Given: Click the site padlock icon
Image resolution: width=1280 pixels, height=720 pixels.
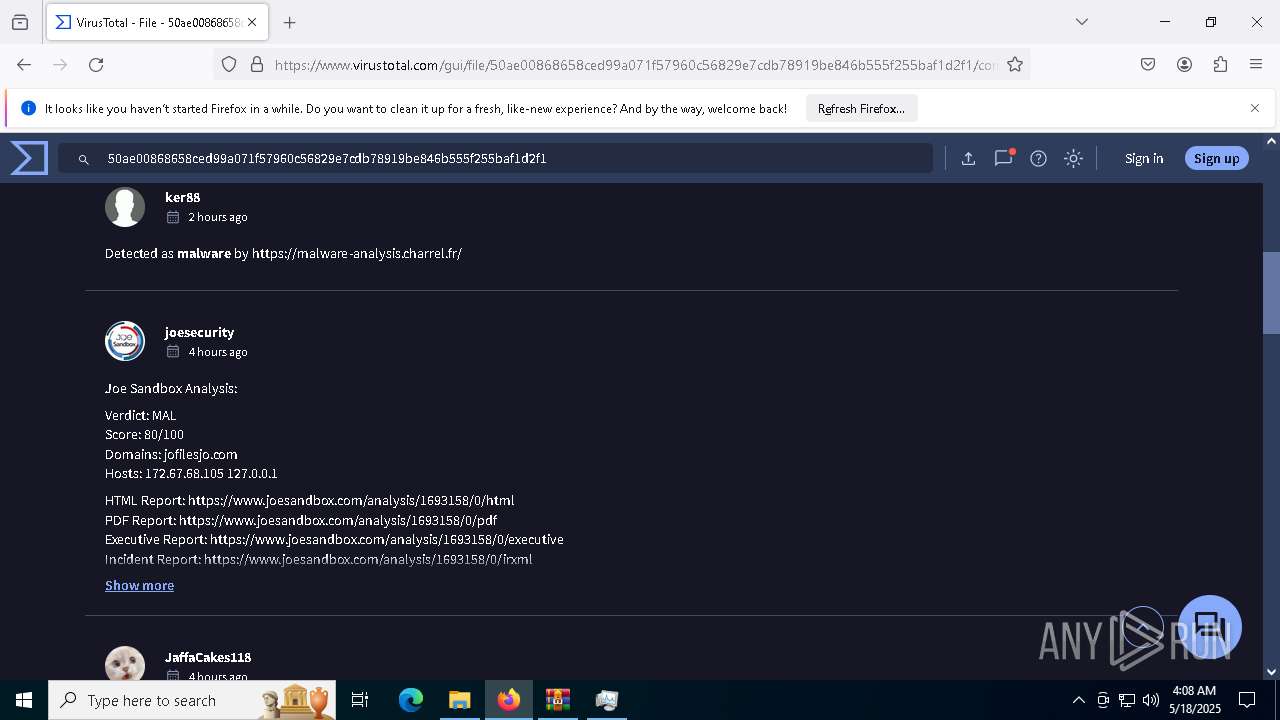Looking at the screenshot, I should coord(257,64).
